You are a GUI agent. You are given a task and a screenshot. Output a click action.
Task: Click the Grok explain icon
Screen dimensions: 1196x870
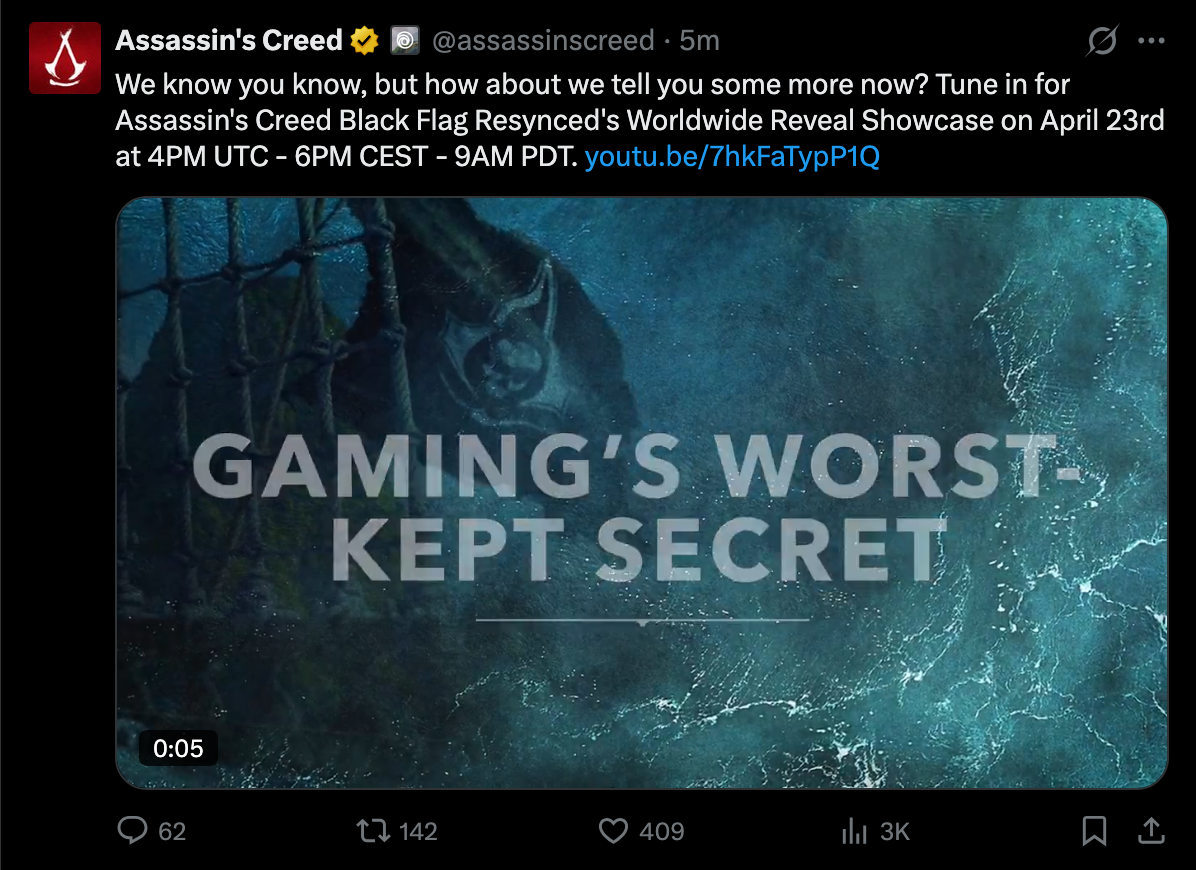pyautogui.click(x=1102, y=41)
